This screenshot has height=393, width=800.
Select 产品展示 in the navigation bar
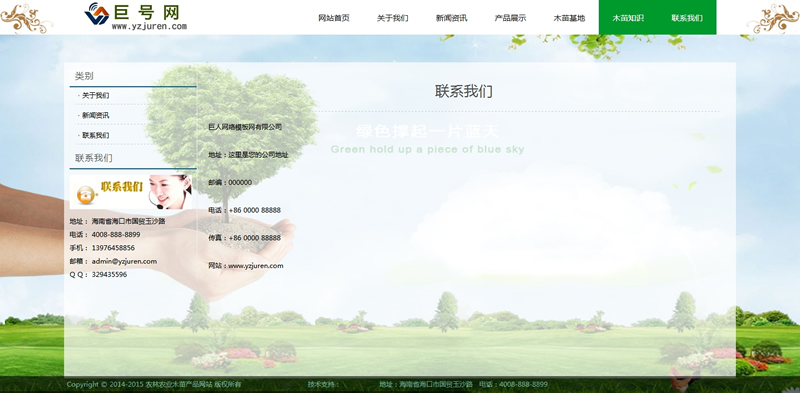click(x=510, y=18)
